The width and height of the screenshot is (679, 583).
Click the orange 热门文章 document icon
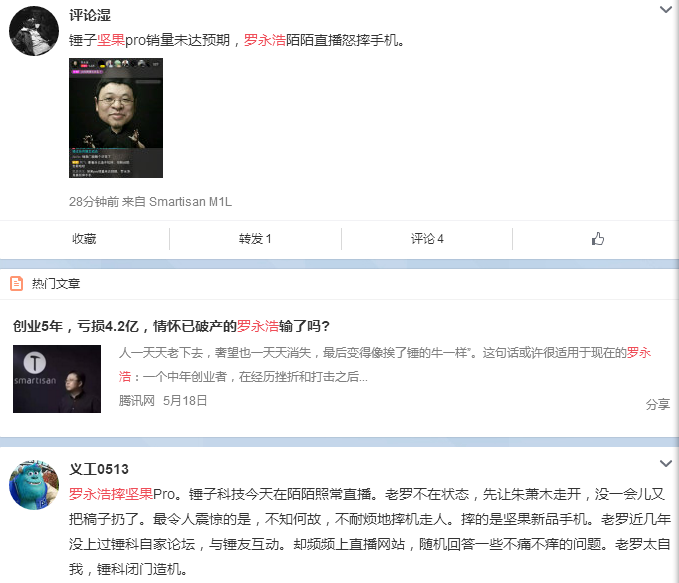coord(16,284)
